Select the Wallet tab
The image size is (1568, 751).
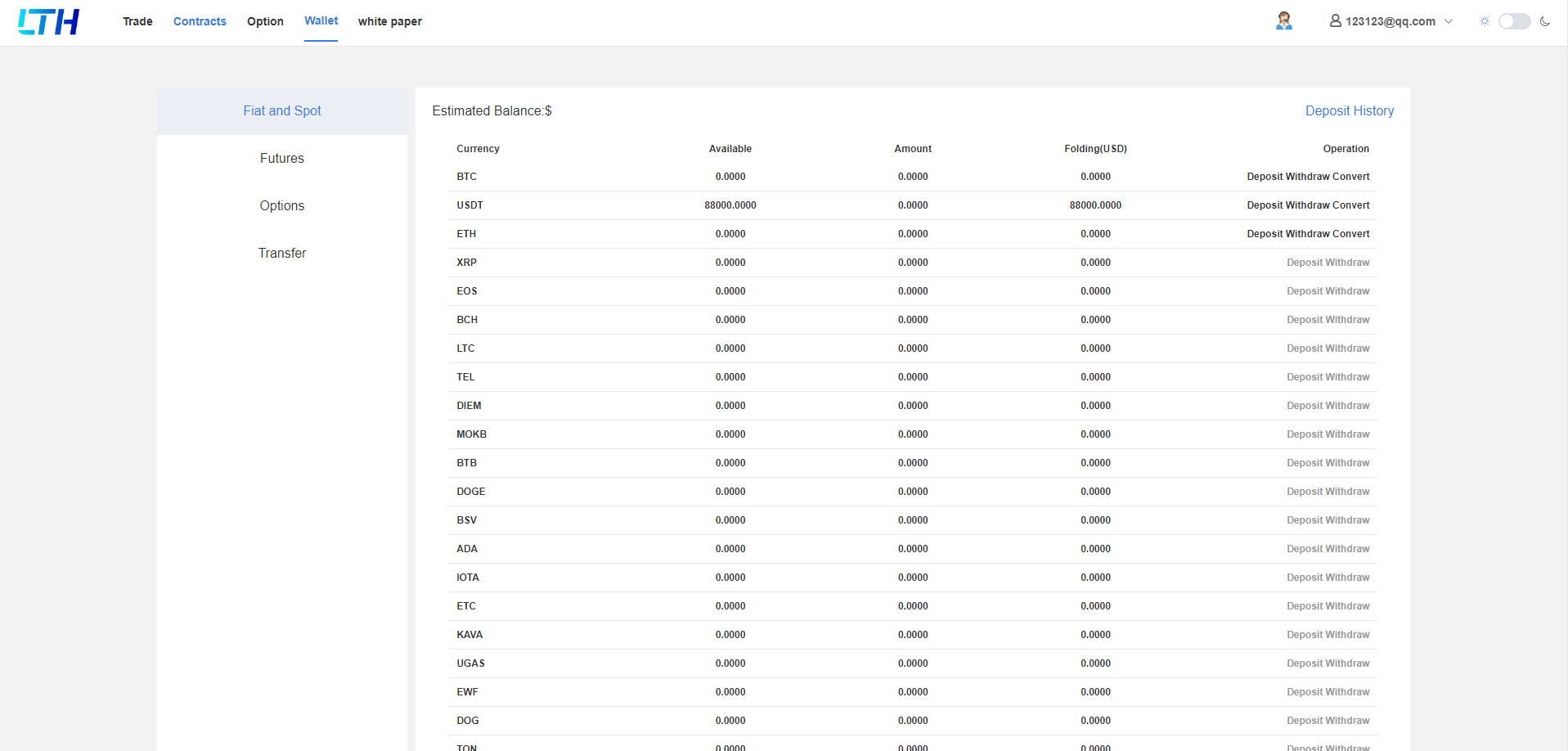point(321,21)
